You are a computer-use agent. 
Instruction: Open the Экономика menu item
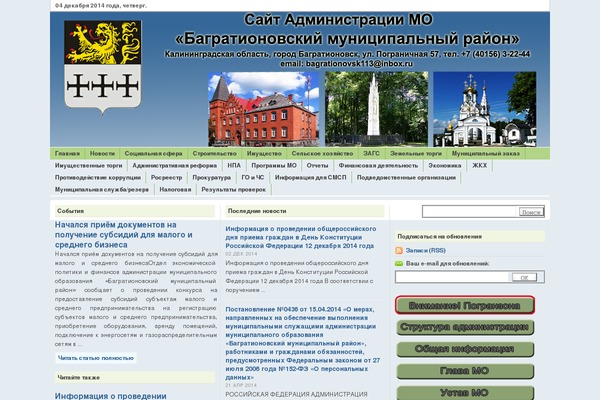(x=445, y=165)
